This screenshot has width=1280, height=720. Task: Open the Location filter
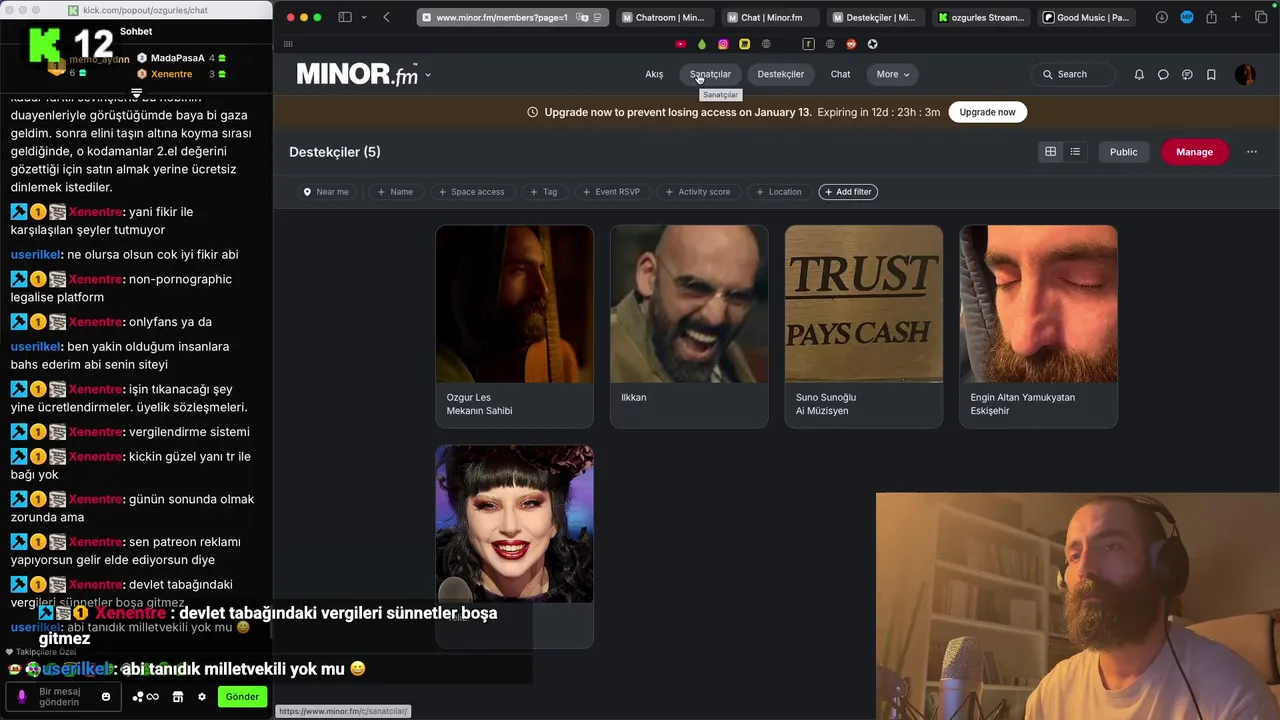pyautogui.click(x=779, y=192)
